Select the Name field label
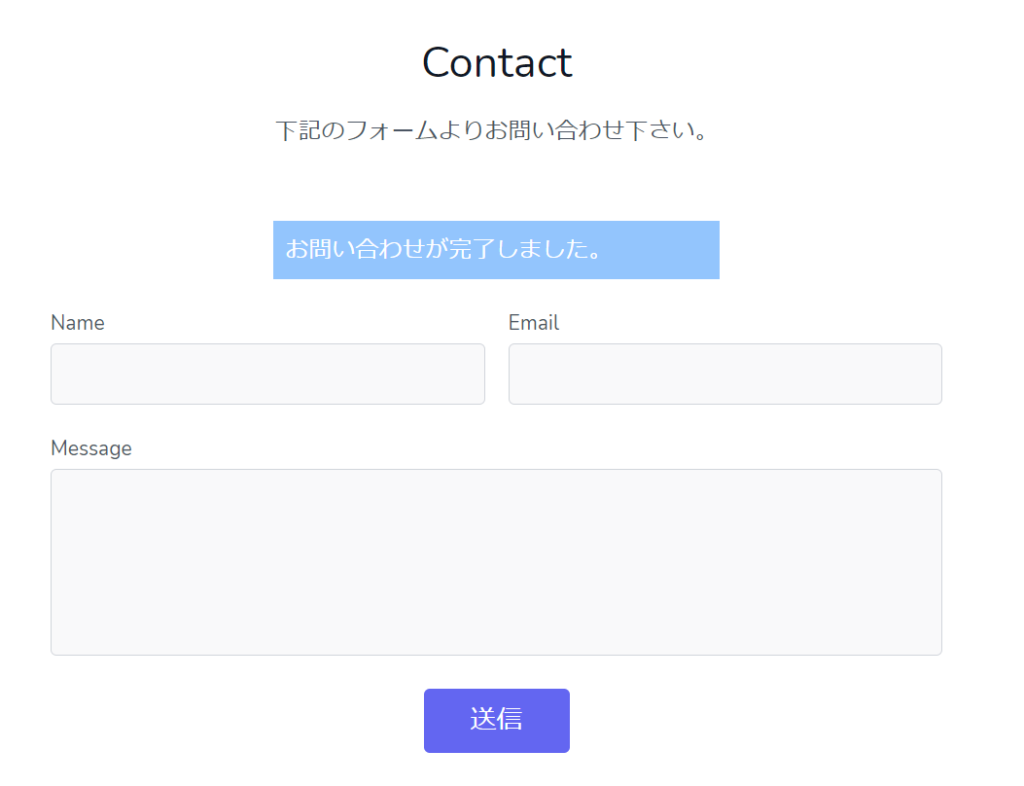The width and height of the screenshot is (1024, 786). (77, 322)
